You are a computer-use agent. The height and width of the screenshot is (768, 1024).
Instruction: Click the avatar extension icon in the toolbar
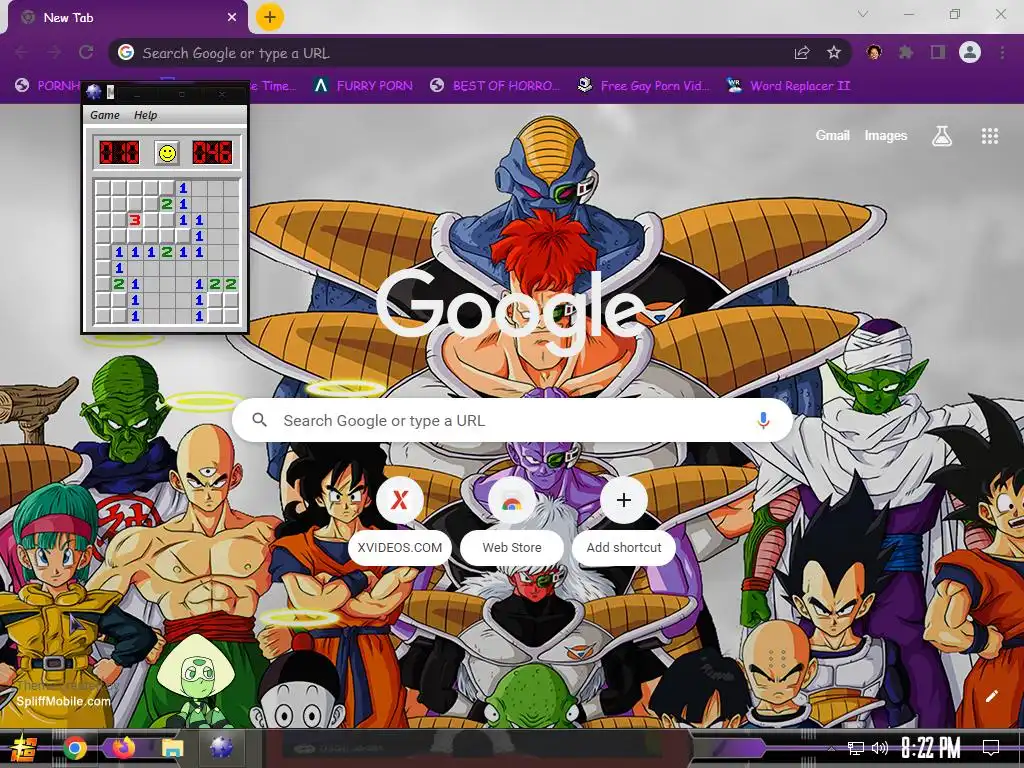874,52
